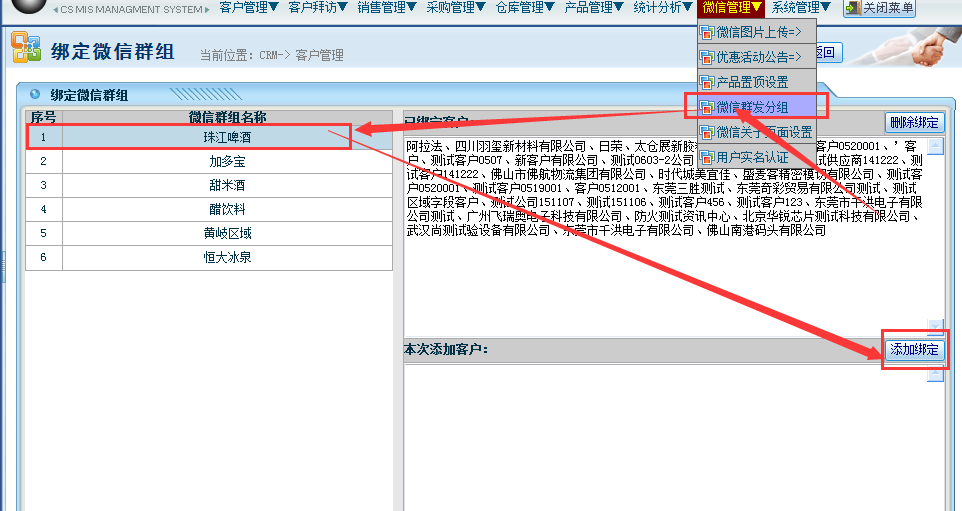Expand the 仓库管理 dropdown menu
The image size is (962, 511).
(525, 8)
